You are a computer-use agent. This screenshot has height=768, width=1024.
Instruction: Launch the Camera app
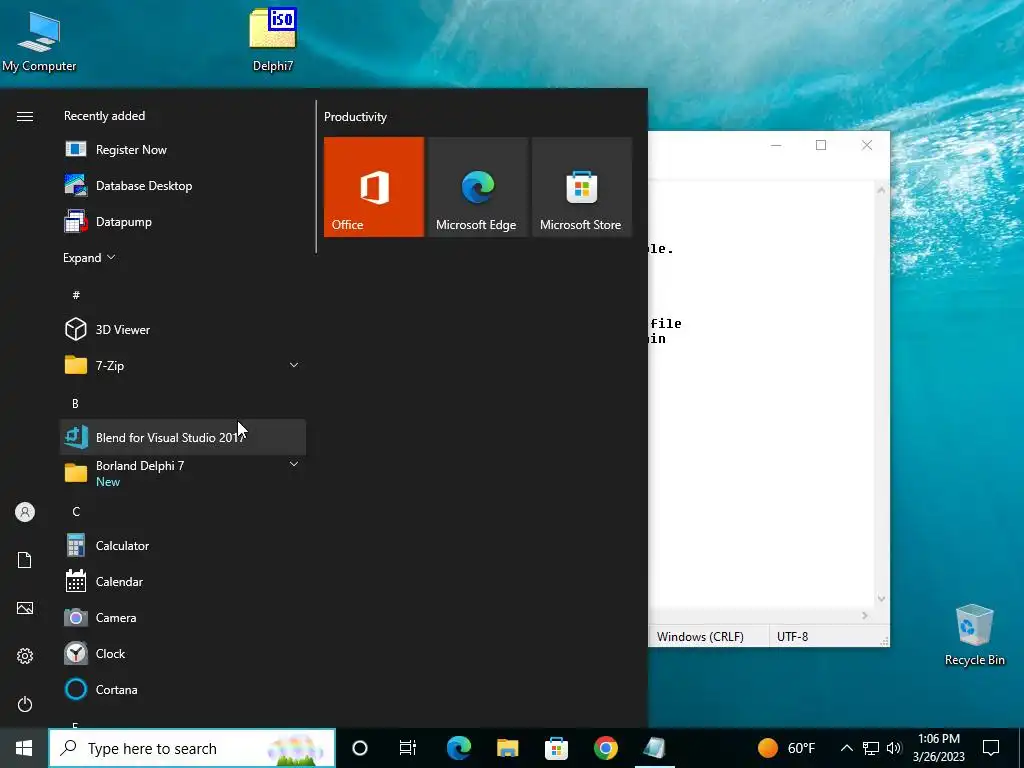point(182,617)
